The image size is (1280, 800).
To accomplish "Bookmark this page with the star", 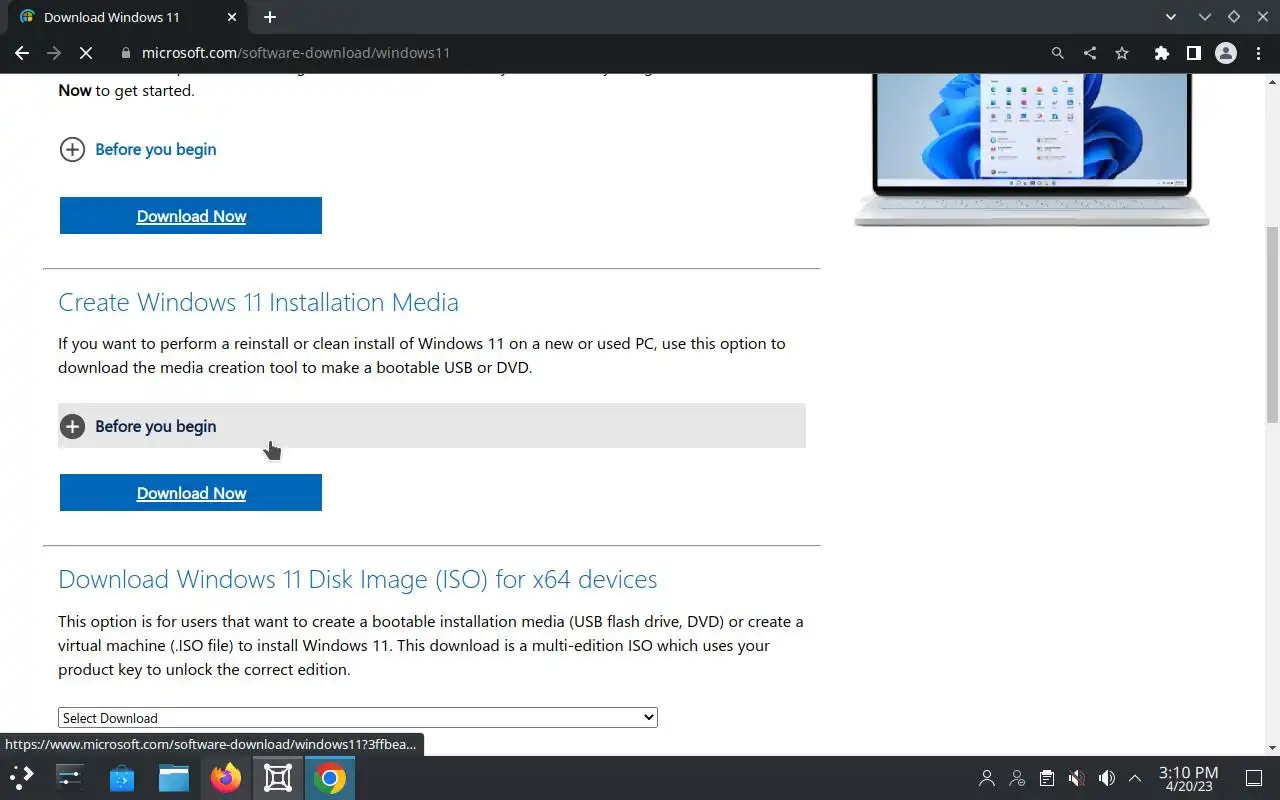I will tap(1122, 53).
